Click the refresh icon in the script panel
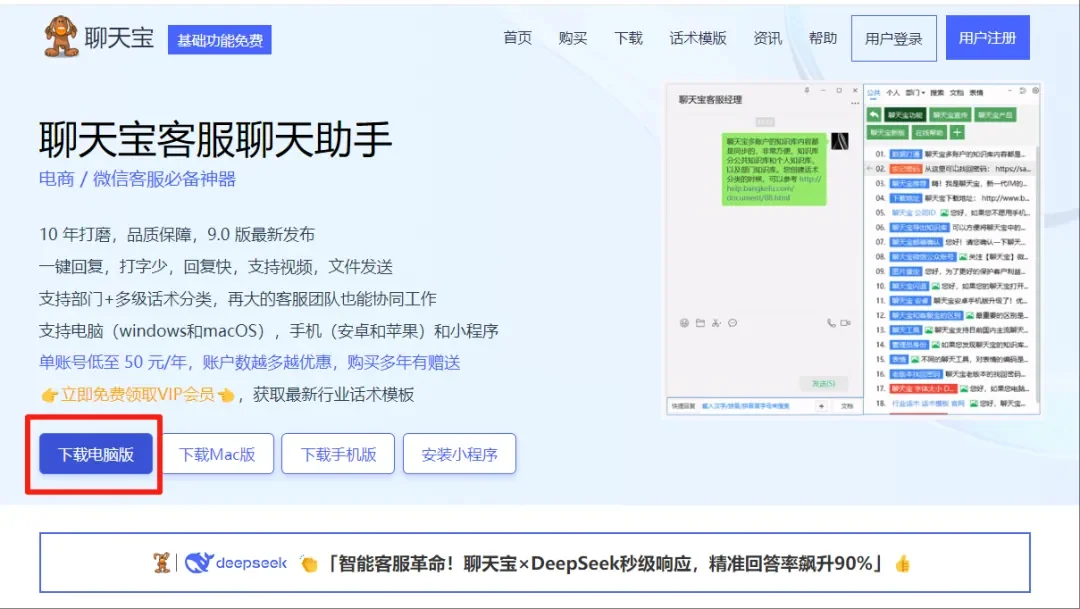 coord(1023,91)
